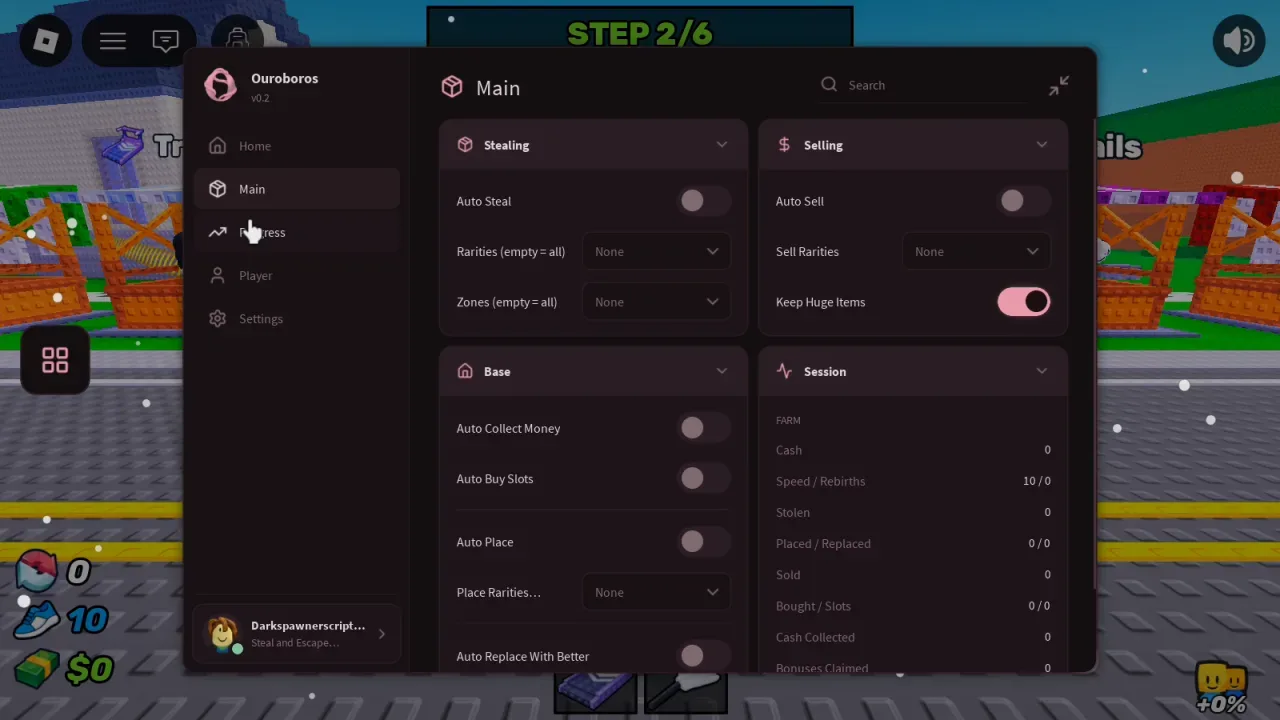The height and width of the screenshot is (720, 1280).
Task: Turn off Keep Huge Items toggle
Action: 1024,302
